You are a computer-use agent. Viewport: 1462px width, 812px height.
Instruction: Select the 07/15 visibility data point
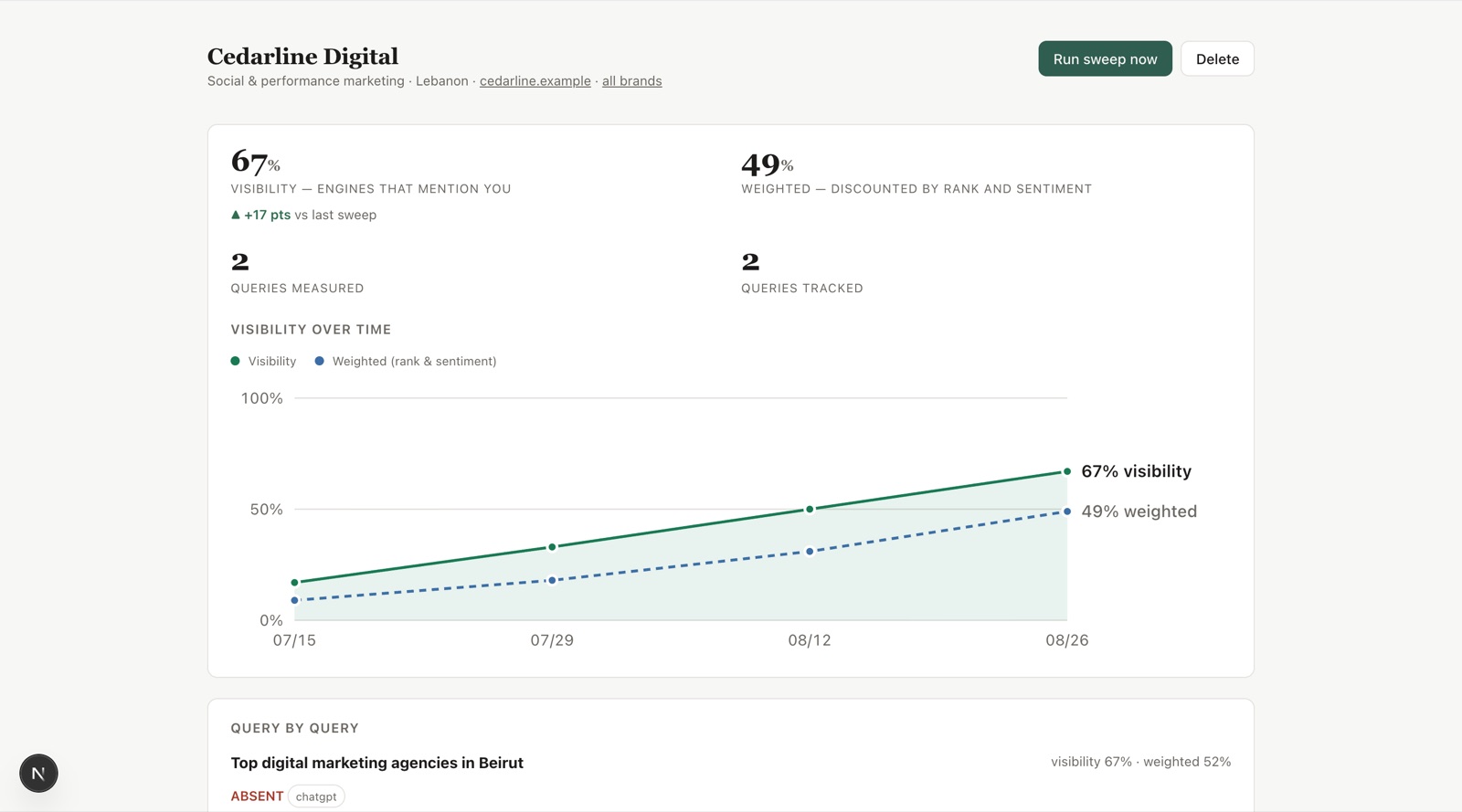pyautogui.click(x=294, y=582)
